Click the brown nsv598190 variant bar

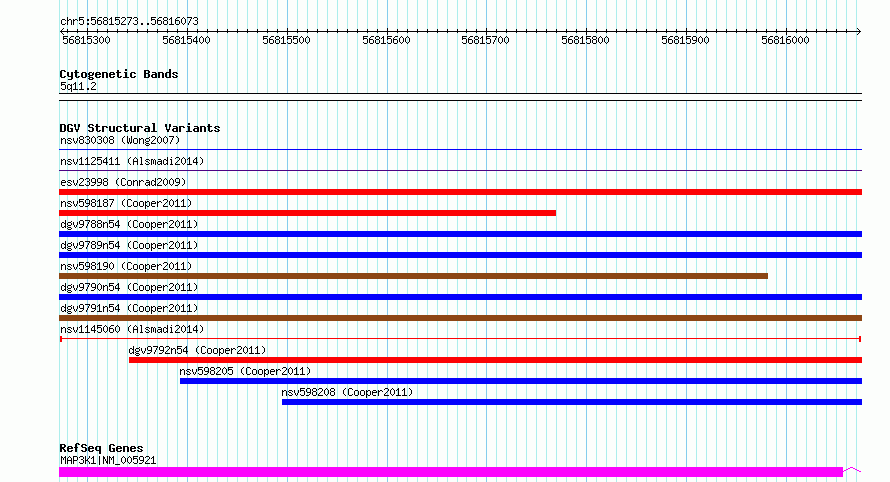click(x=413, y=276)
